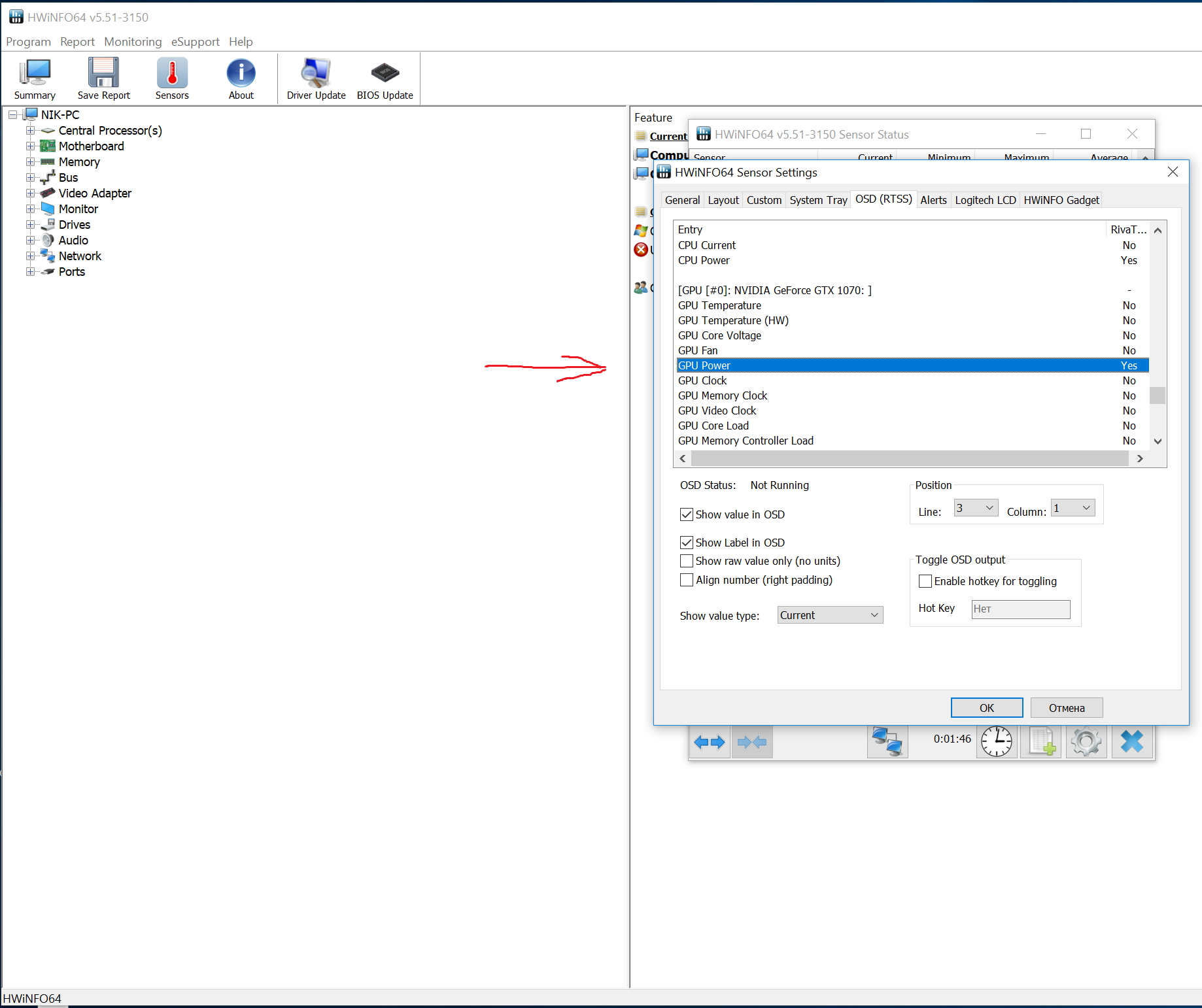The height and width of the screenshot is (1008, 1202).
Task: Launch BIOS Update tool
Action: coord(385,78)
